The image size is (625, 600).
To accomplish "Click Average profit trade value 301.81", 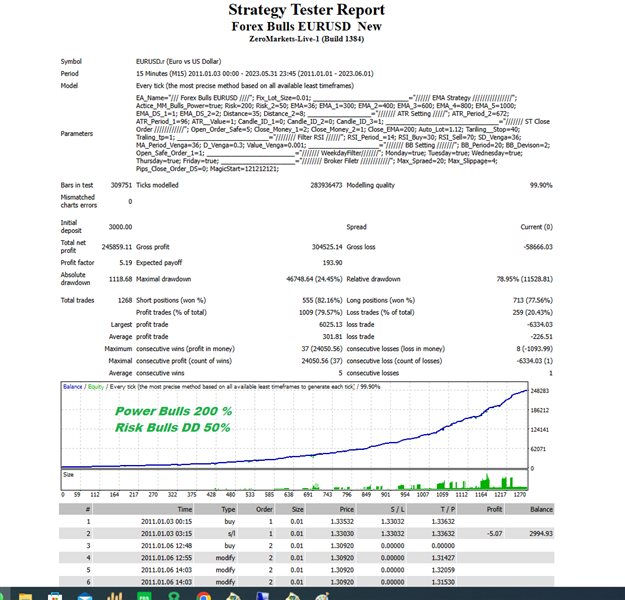I will click(332, 336).
